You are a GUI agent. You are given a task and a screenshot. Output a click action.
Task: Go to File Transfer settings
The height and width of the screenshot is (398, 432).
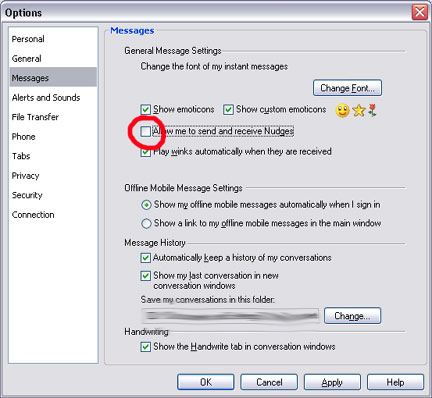[x=35, y=117]
